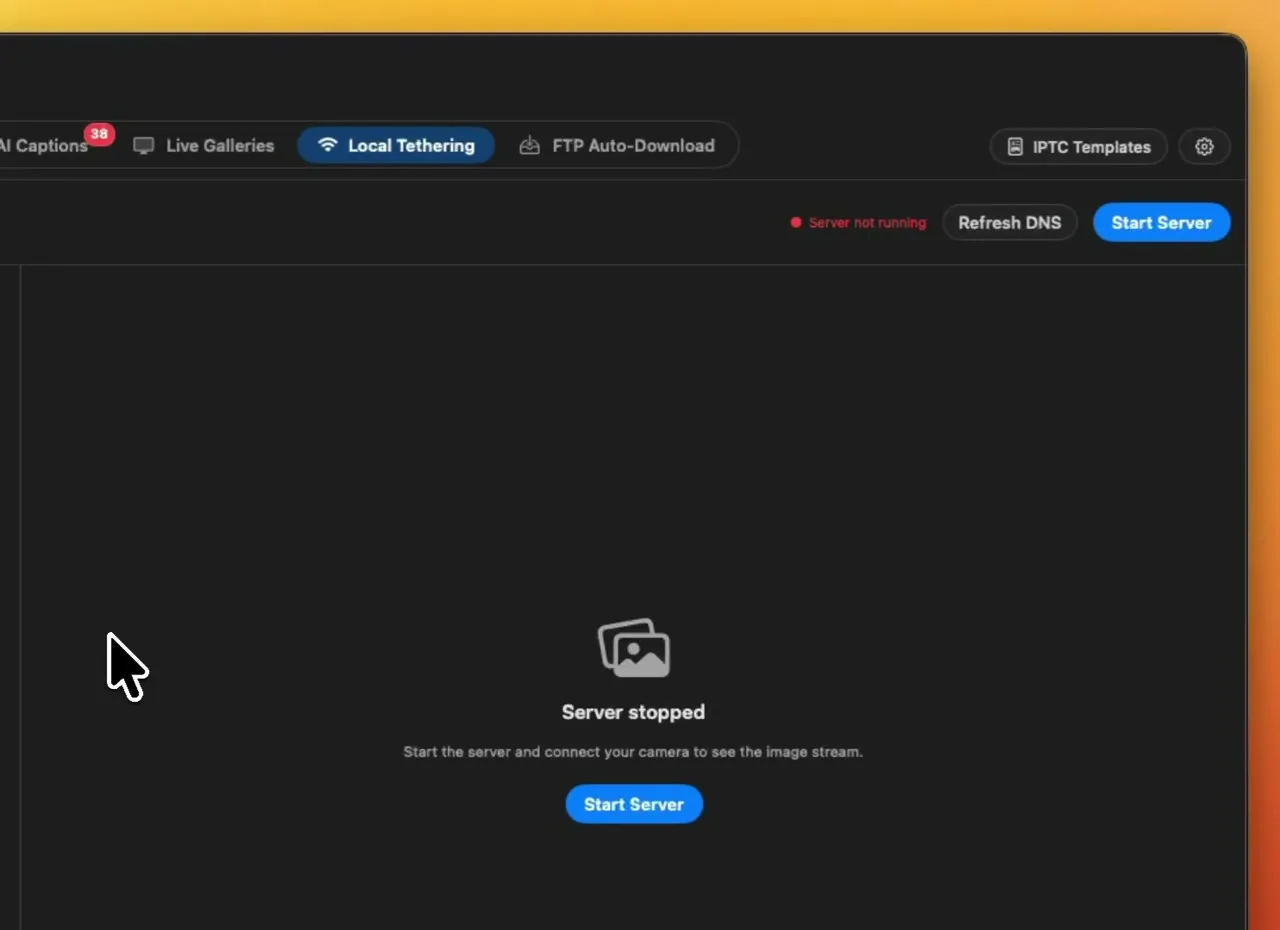Click the Refresh DNS button
Image resolution: width=1280 pixels, height=930 pixels.
[x=1009, y=222]
